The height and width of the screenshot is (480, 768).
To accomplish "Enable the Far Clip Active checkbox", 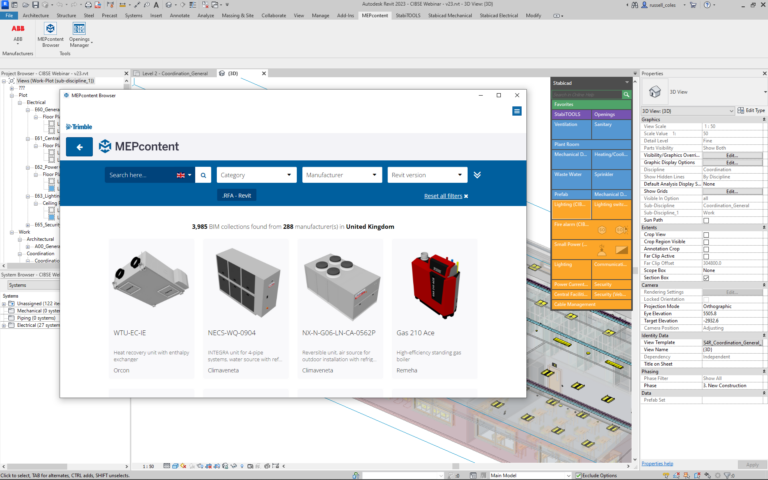I will coord(706,256).
